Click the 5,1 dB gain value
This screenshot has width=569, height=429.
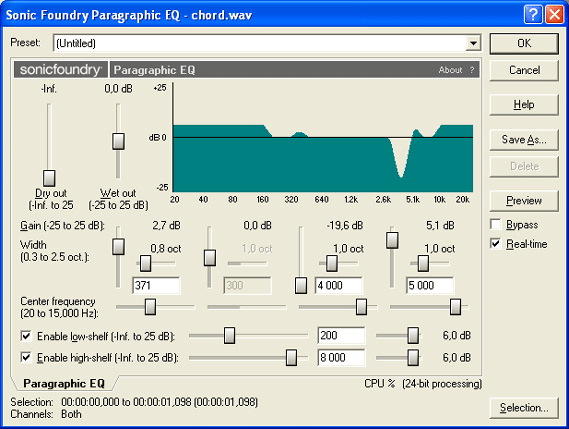[x=440, y=225]
